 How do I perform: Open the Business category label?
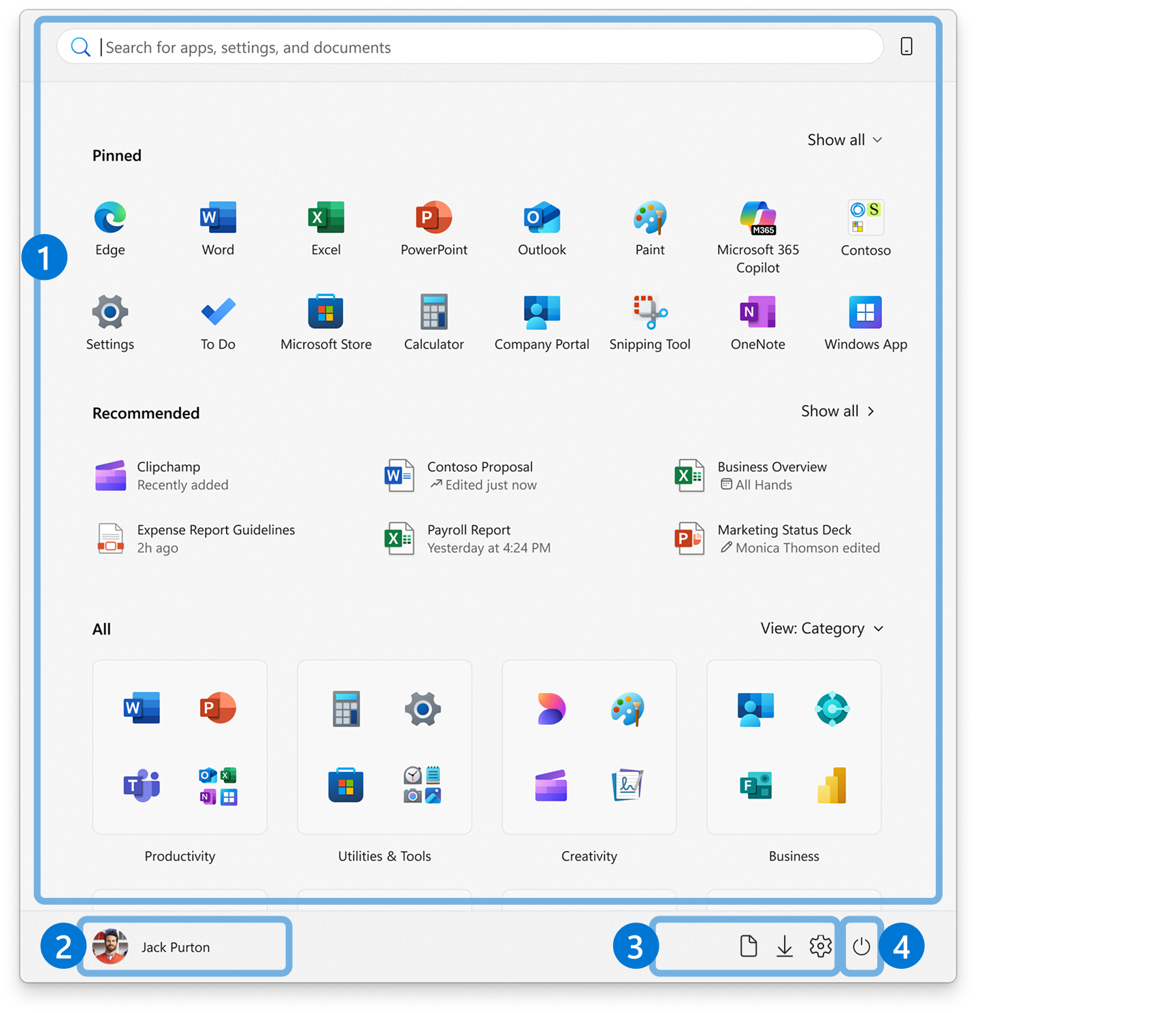[x=794, y=856]
